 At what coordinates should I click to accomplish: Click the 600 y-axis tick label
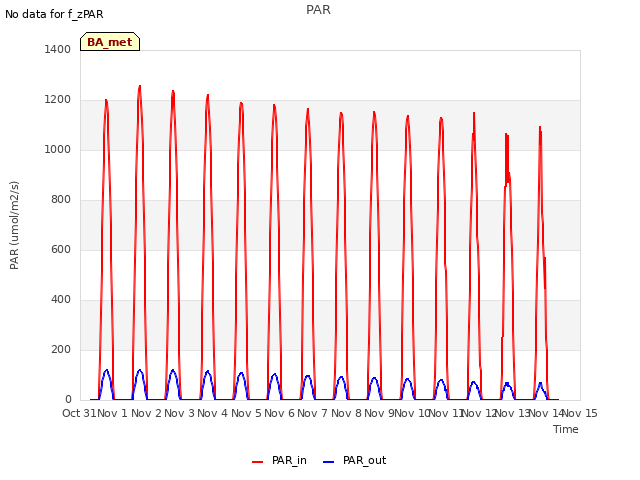click(61, 249)
